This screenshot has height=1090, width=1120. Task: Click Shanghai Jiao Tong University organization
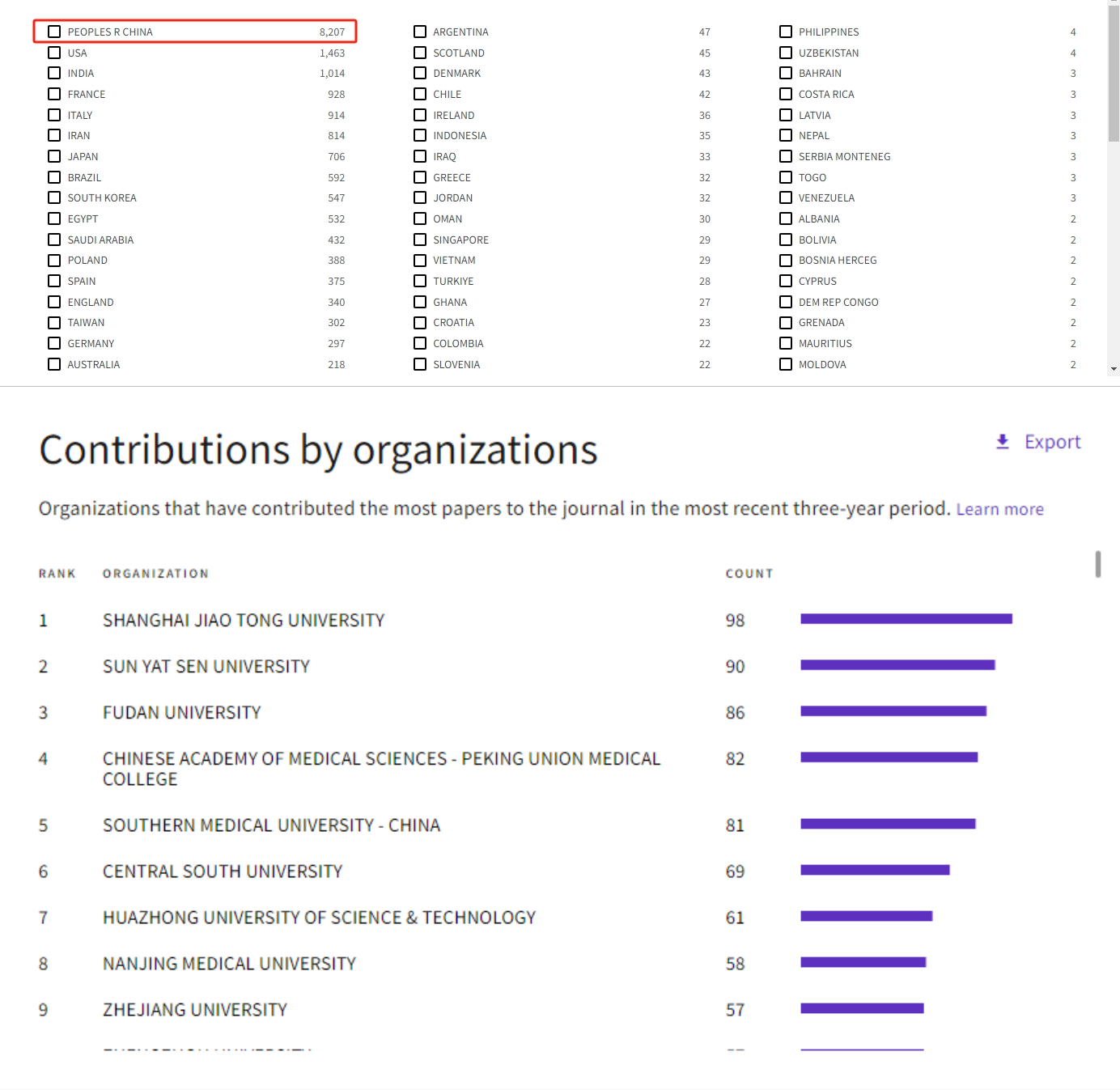pyautogui.click(x=244, y=620)
